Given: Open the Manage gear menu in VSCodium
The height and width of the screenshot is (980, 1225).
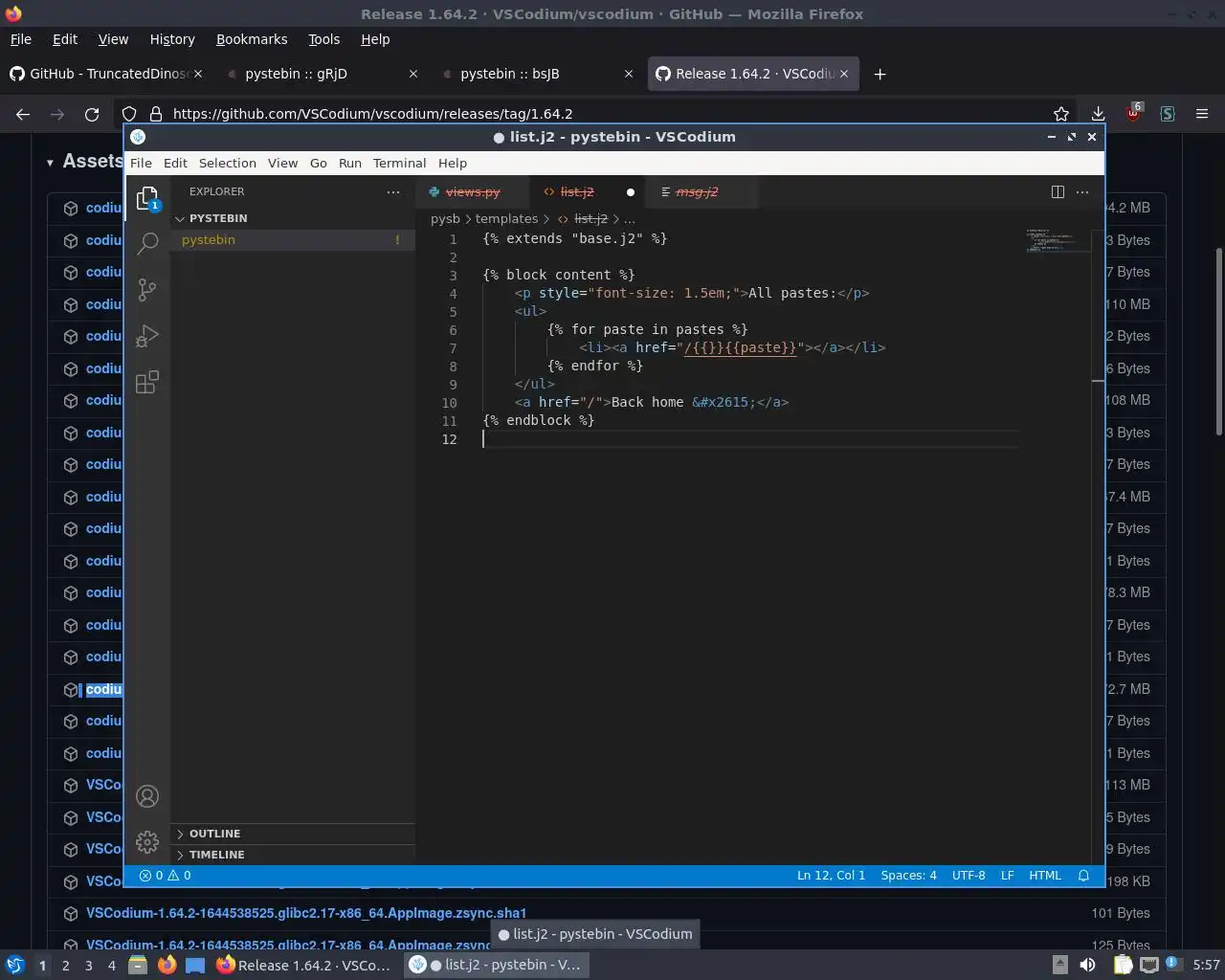Looking at the screenshot, I should (147, 842).
